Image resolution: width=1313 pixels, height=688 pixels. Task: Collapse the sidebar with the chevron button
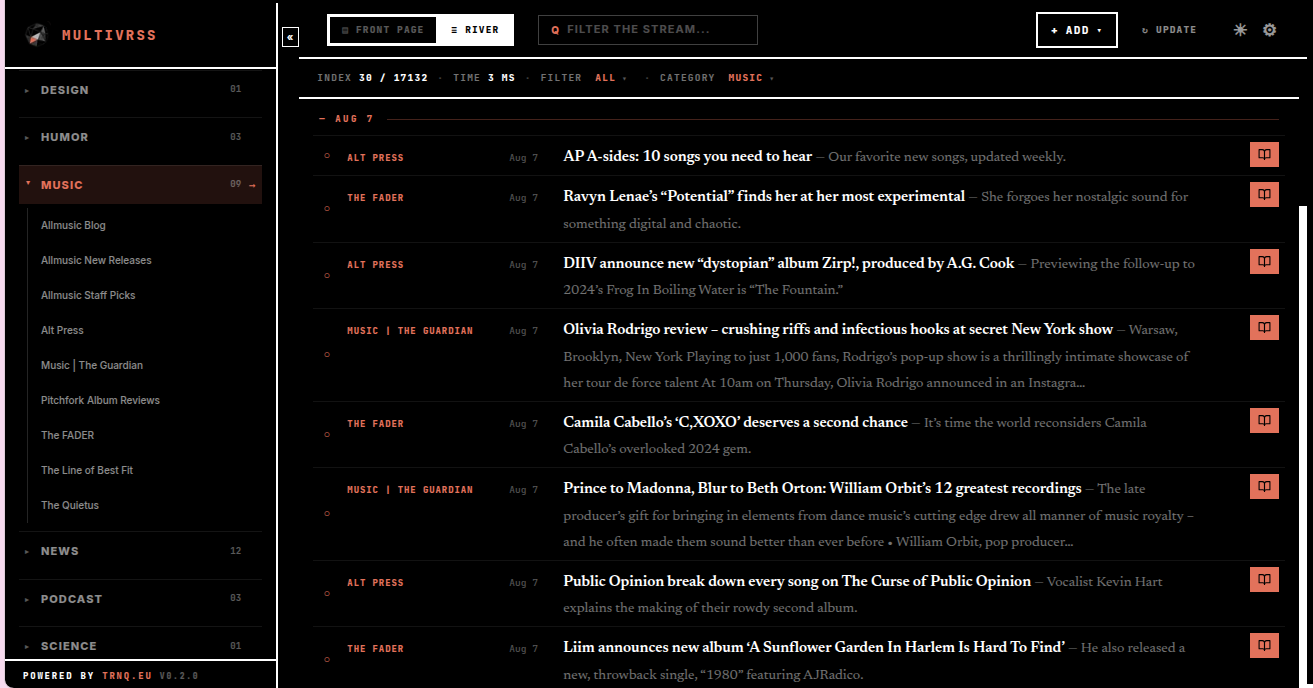tap(290, 37)
